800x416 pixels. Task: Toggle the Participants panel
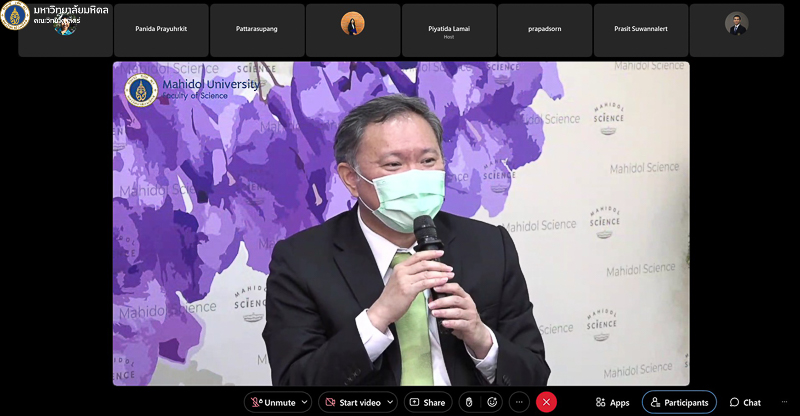click(x=679, y=402)
